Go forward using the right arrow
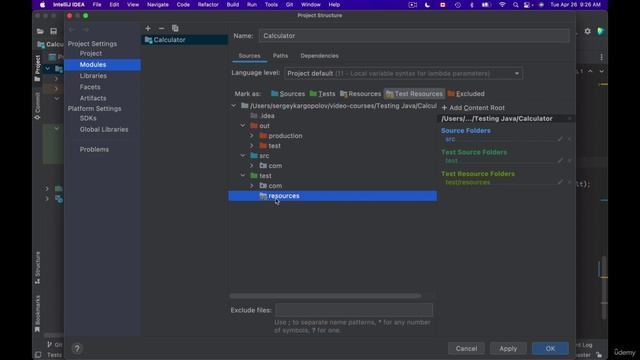The height and width of the screenshot is (360, 640). tap(86, 29)
